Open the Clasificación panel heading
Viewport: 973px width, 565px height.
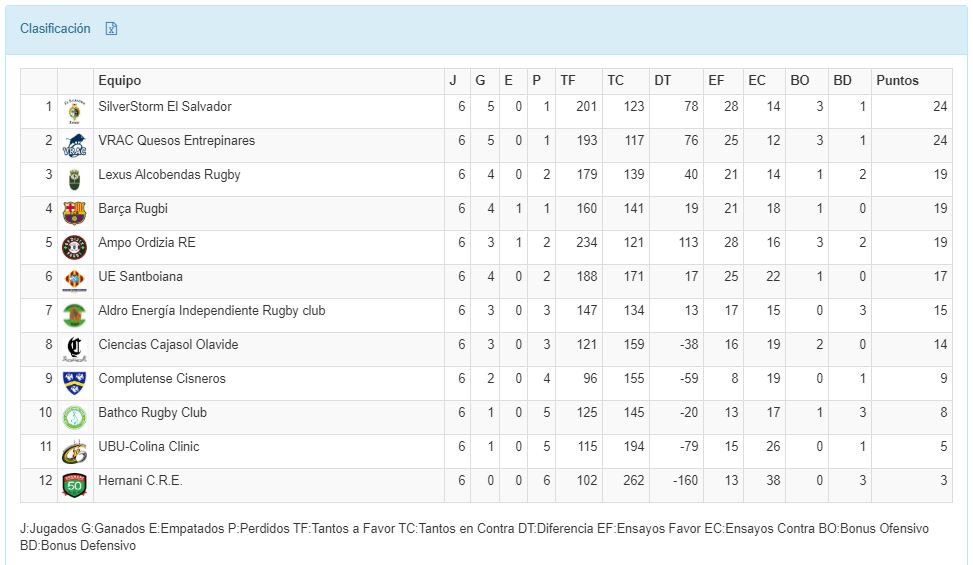coord(55,29)
